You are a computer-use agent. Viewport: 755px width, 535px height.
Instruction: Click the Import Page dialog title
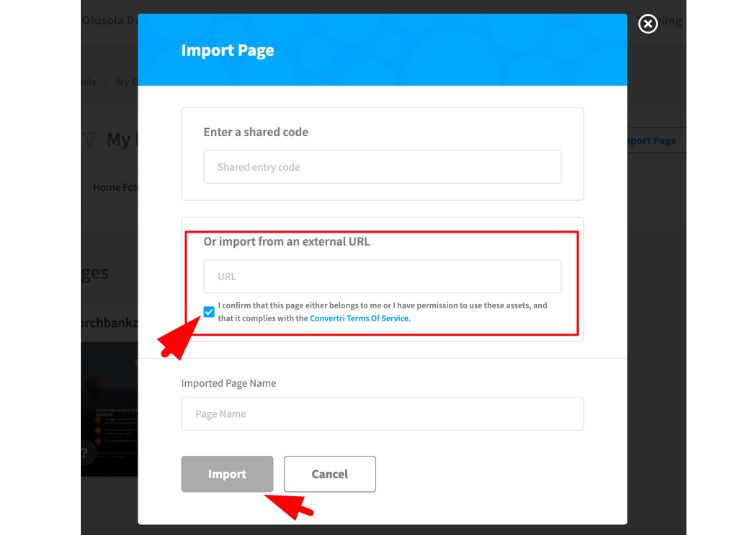point(227,50)
